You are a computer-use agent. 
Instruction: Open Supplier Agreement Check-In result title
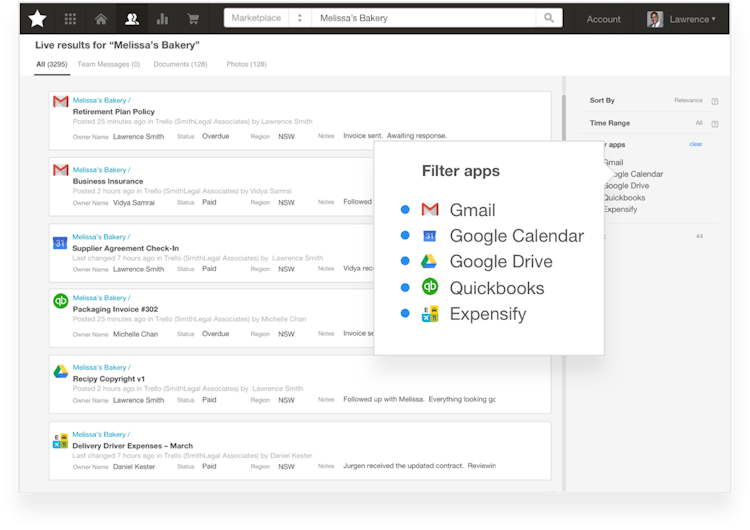tap(125, 248)
